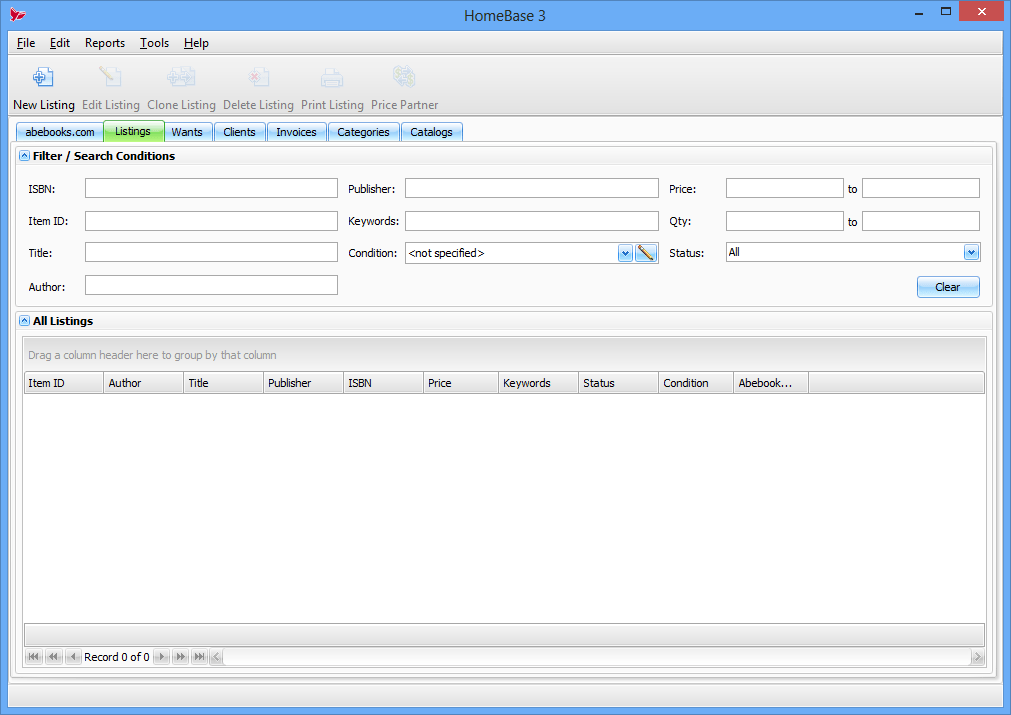Open the condition wizard beside Condition dropdown
1011x715 pixels.
646,252
